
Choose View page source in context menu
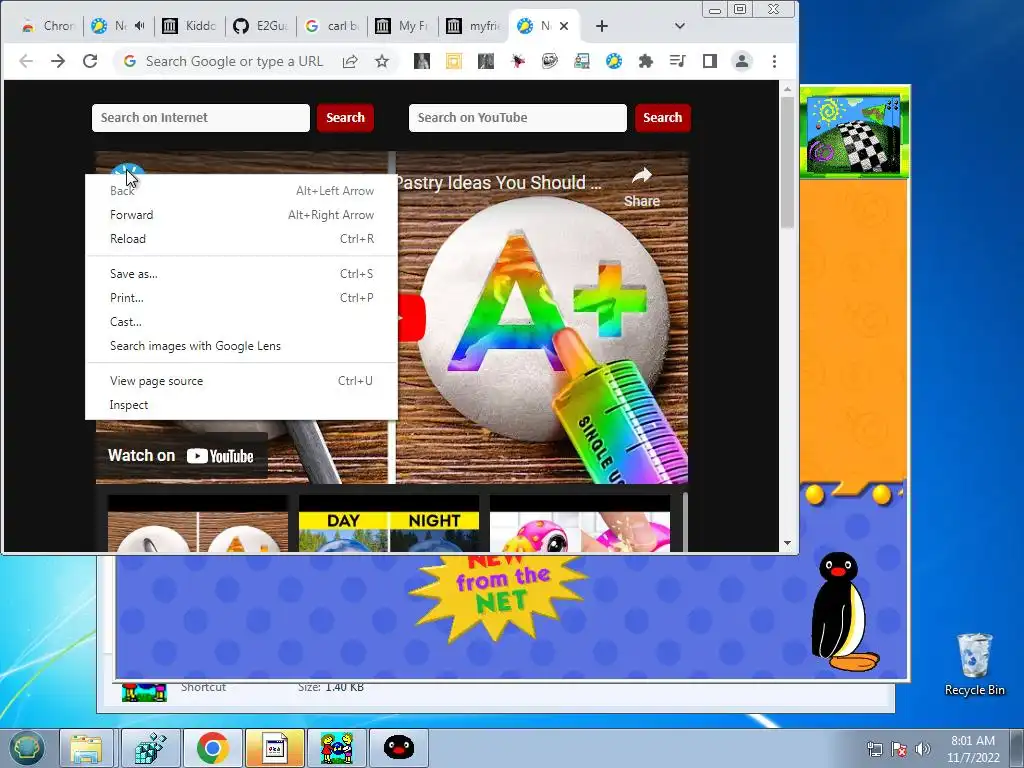click(x=241, y=381)
